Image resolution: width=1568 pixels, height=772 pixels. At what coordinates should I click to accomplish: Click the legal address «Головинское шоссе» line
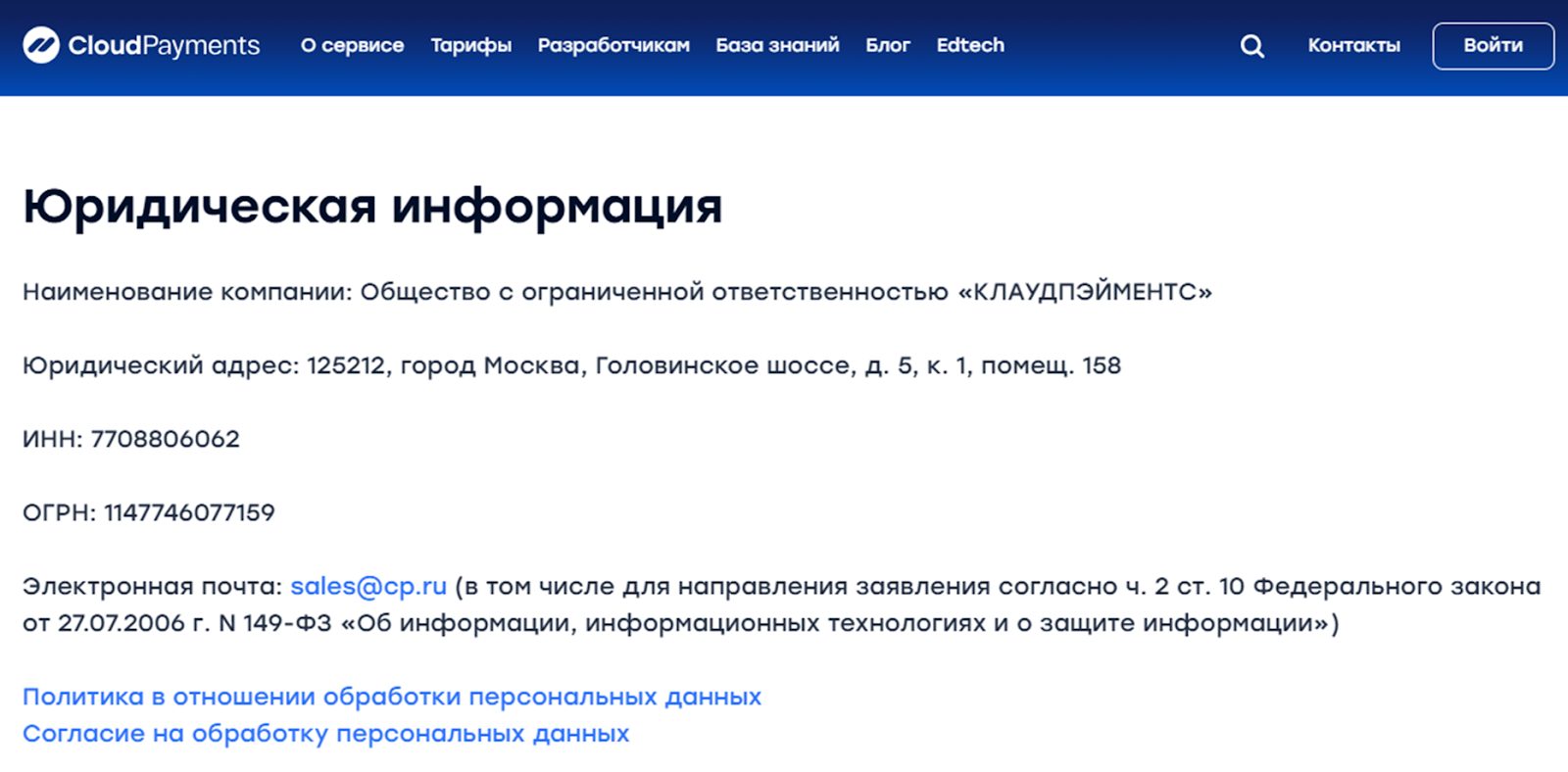point(571,365)
